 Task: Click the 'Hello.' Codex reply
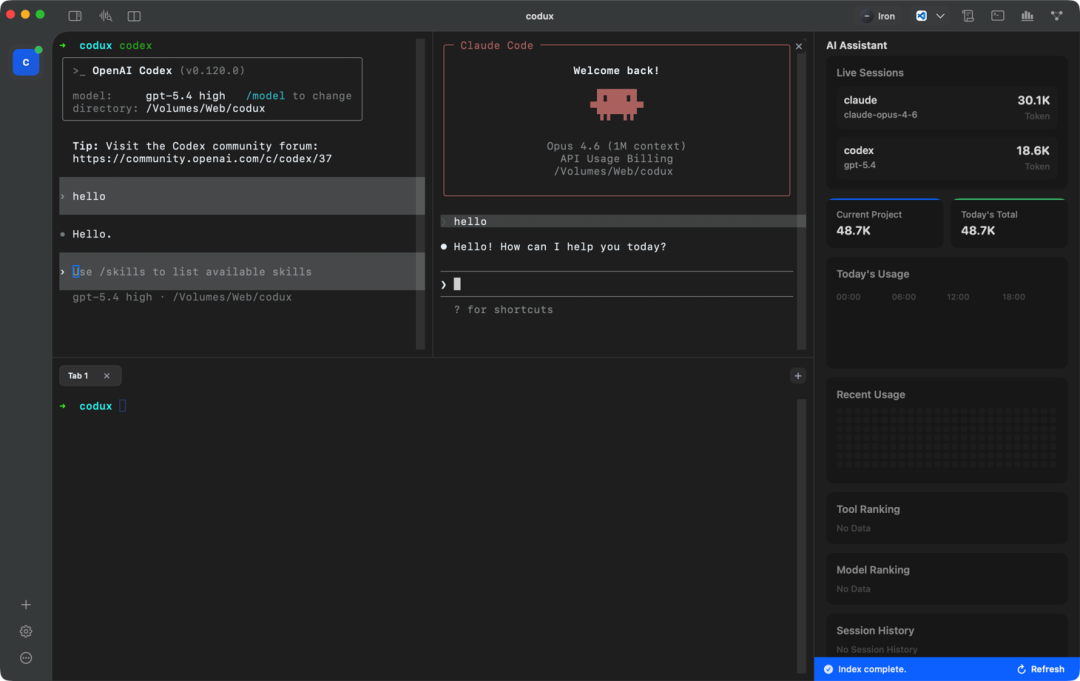tap(92, 234)
